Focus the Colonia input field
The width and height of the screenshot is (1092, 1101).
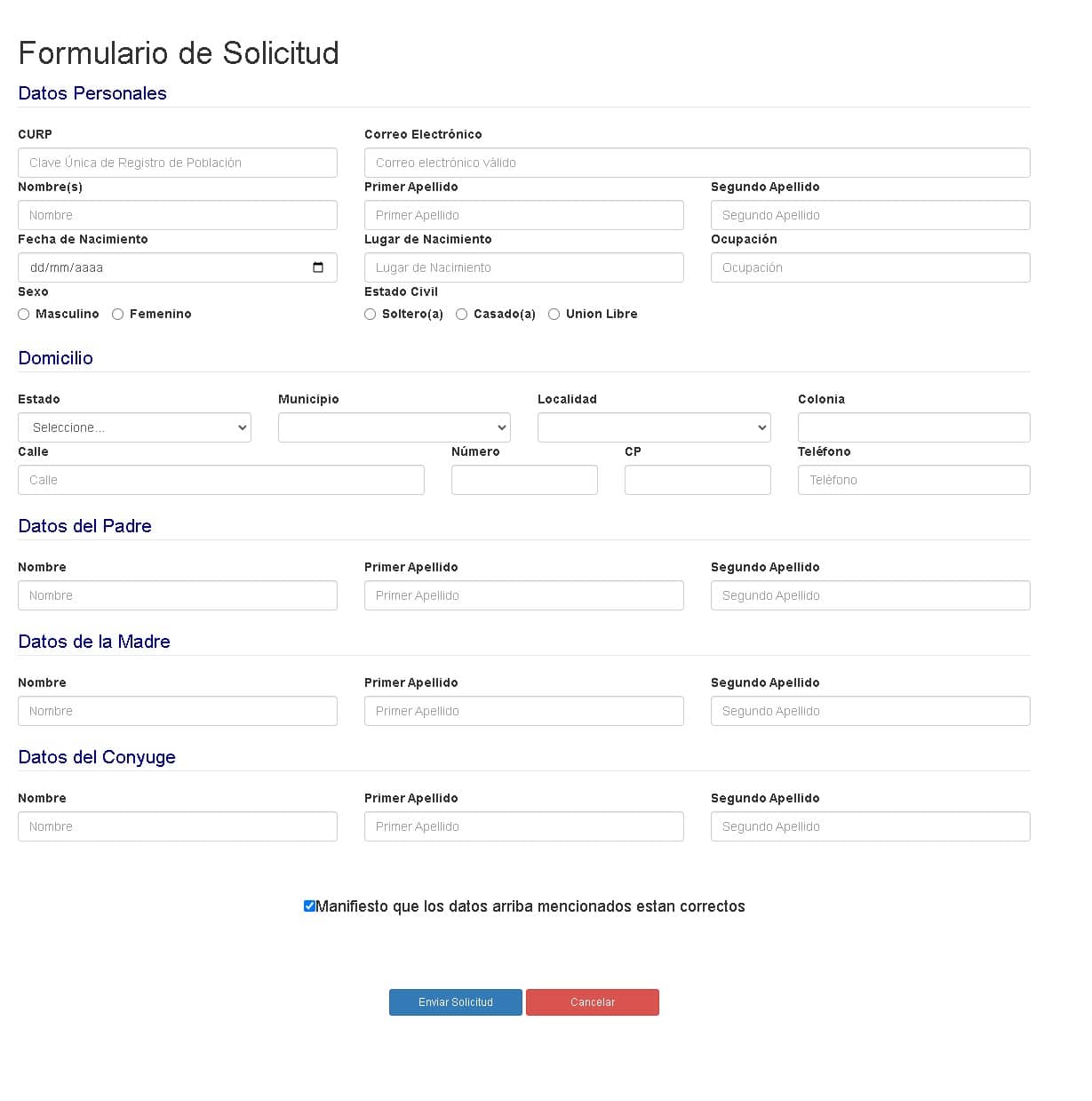913,427
